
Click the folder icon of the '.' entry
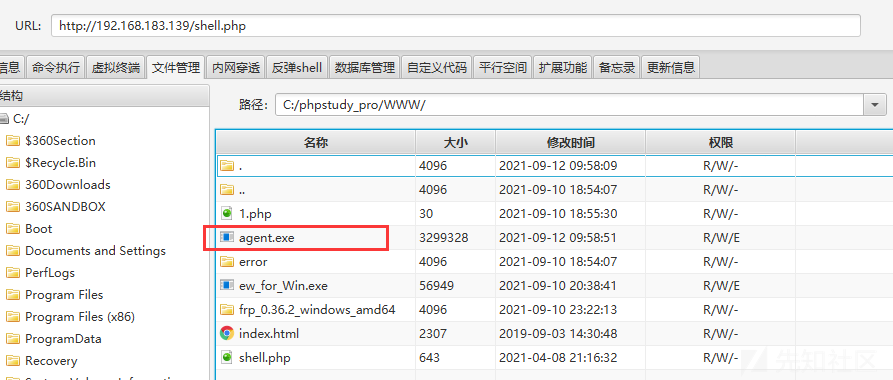coord(227,166)
